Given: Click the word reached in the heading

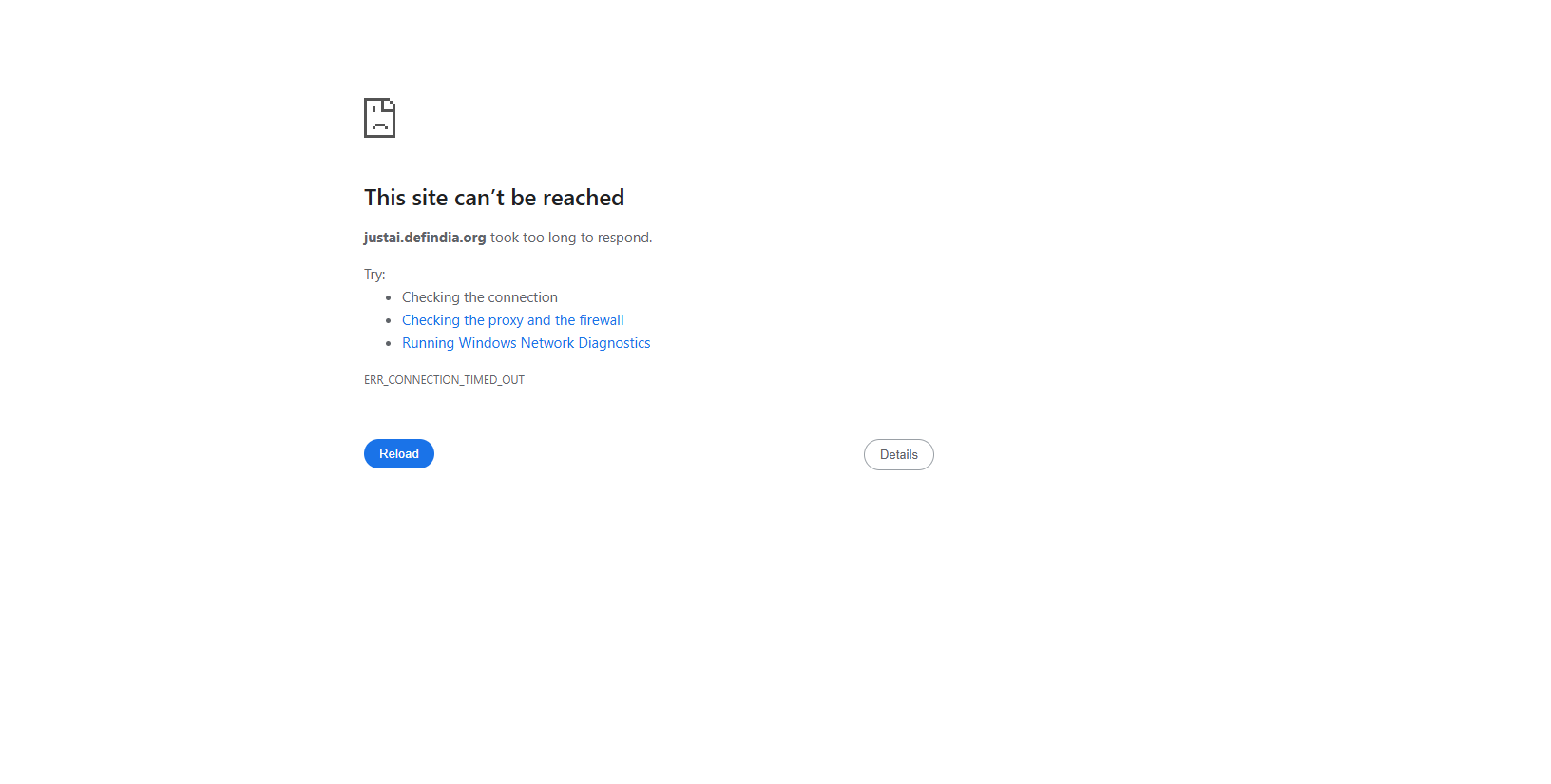Looking at the screenshot, I should point(584,198).
